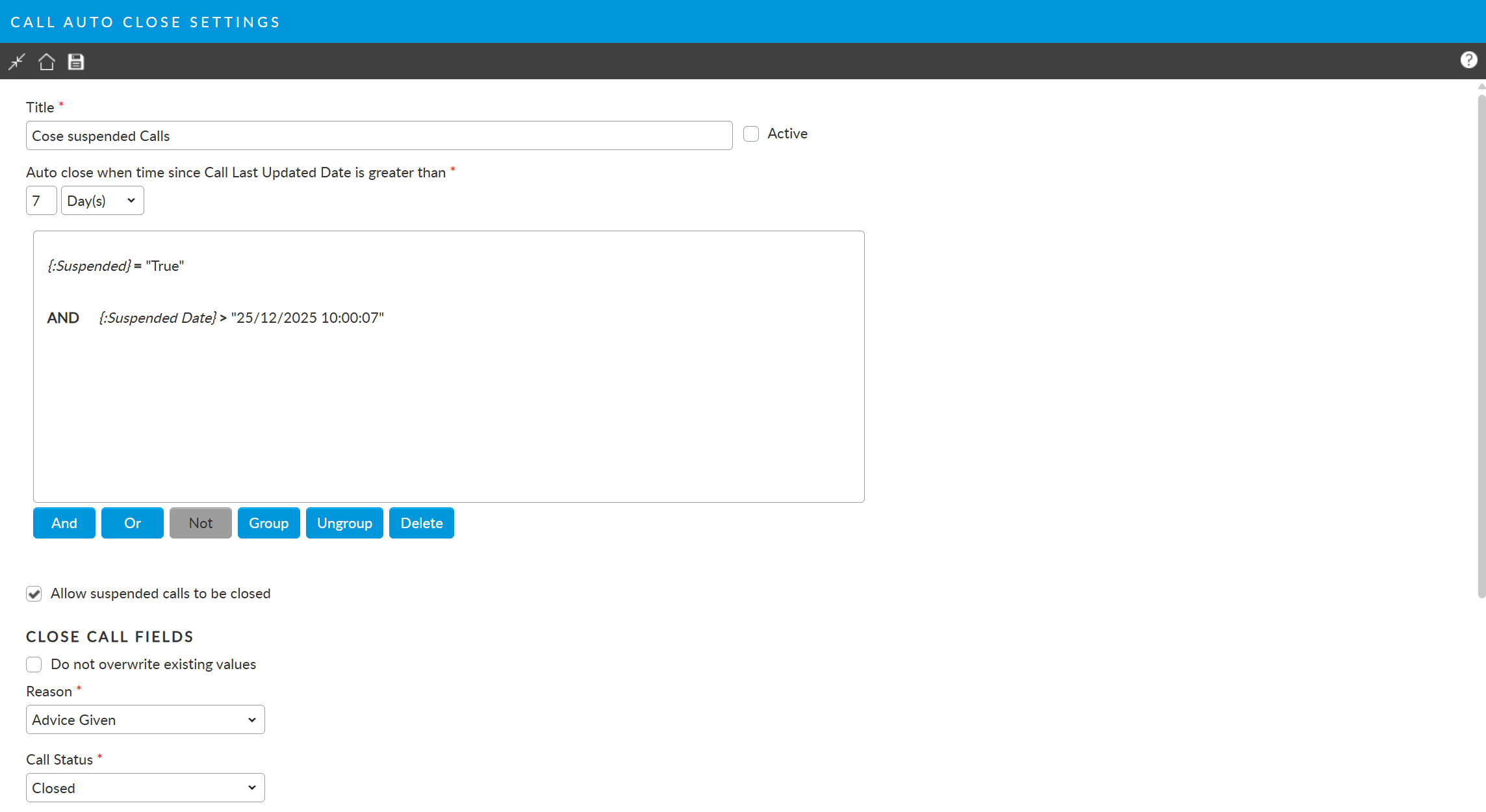This screenshot has width=1486, height=812.
Task: Open the Day(s) time unit dropdown
Action: [102, 201]
